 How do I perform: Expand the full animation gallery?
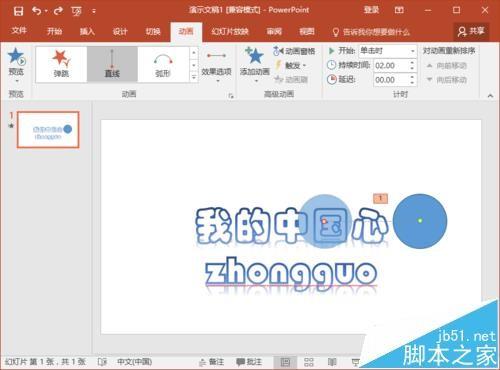(194, 77)
